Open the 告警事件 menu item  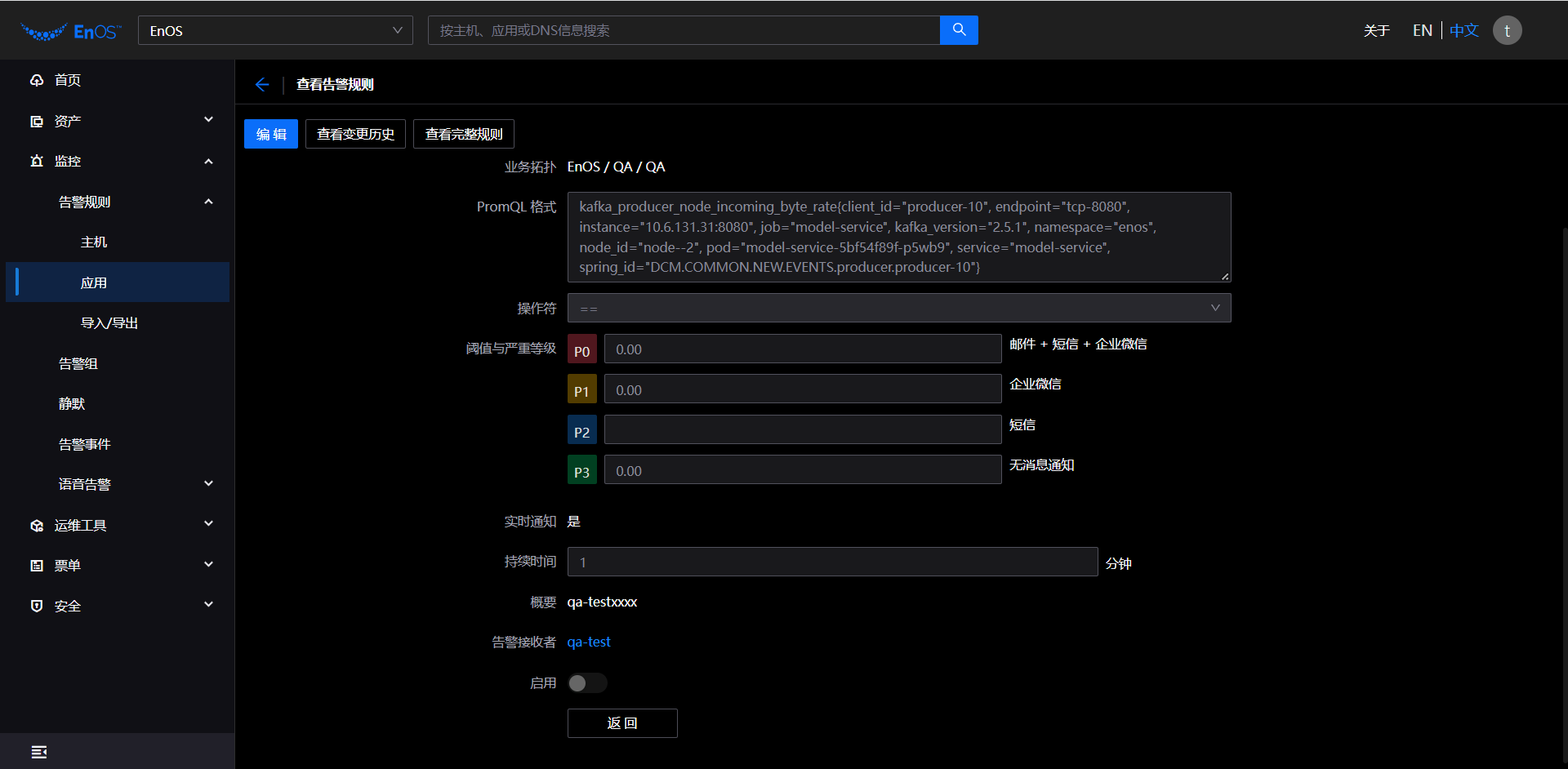pyautogui.click(x=84, y=444)
